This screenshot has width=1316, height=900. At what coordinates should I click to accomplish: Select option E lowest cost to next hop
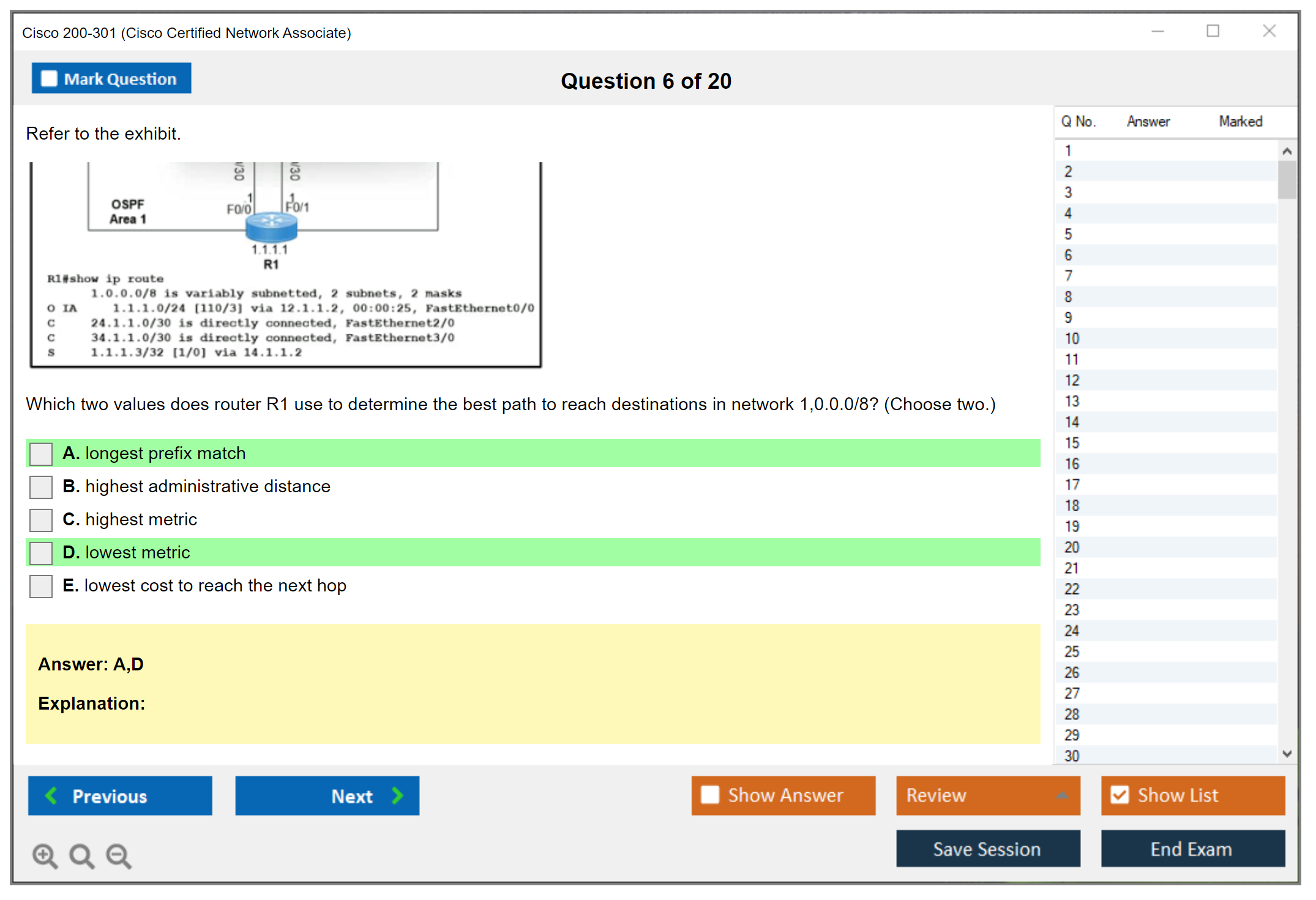[41, 586]
